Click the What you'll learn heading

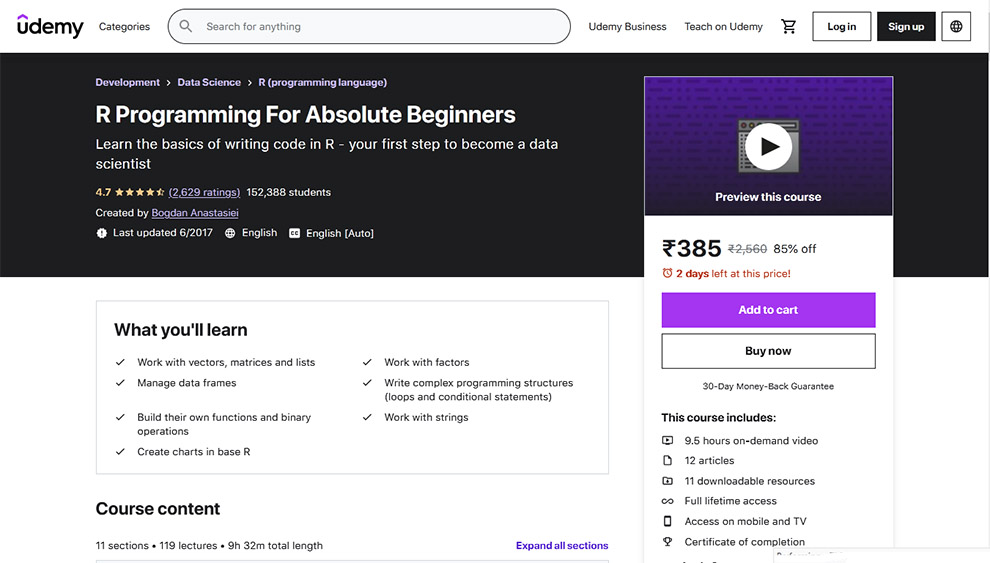[181, 330]
